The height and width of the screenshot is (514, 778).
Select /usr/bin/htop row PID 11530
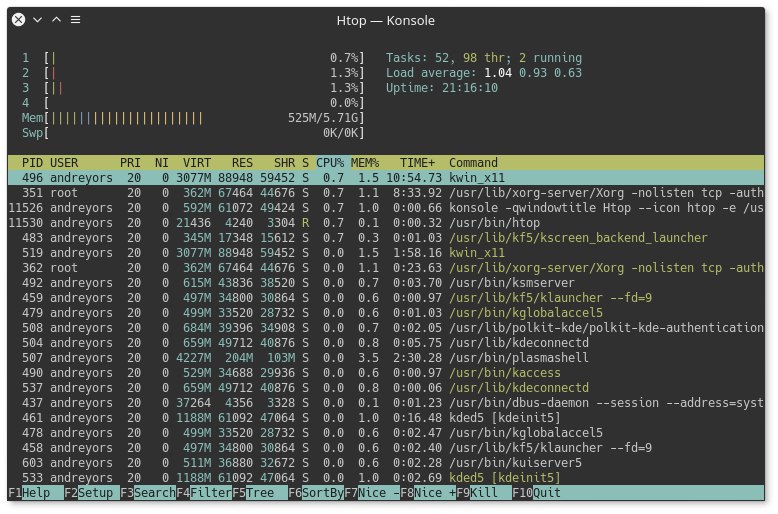(x=386, y=223)
